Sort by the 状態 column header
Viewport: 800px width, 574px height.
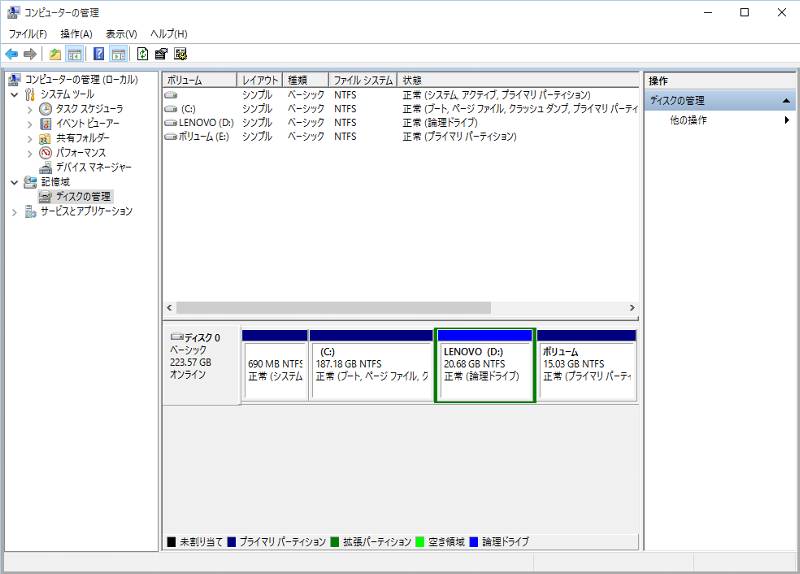pos(518,80)
